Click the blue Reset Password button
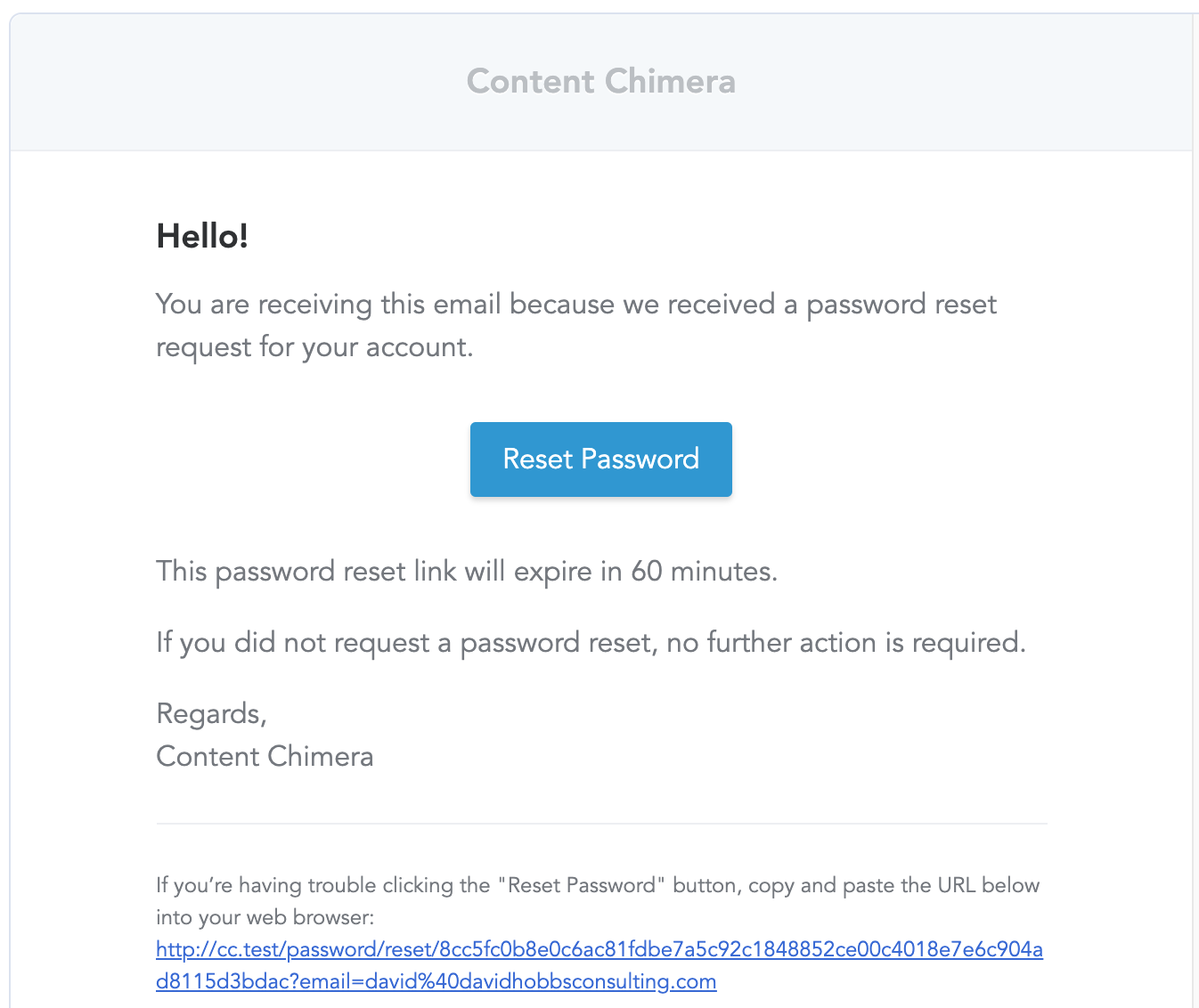This screenshot has height=1008, width=1199. (600, 459)
